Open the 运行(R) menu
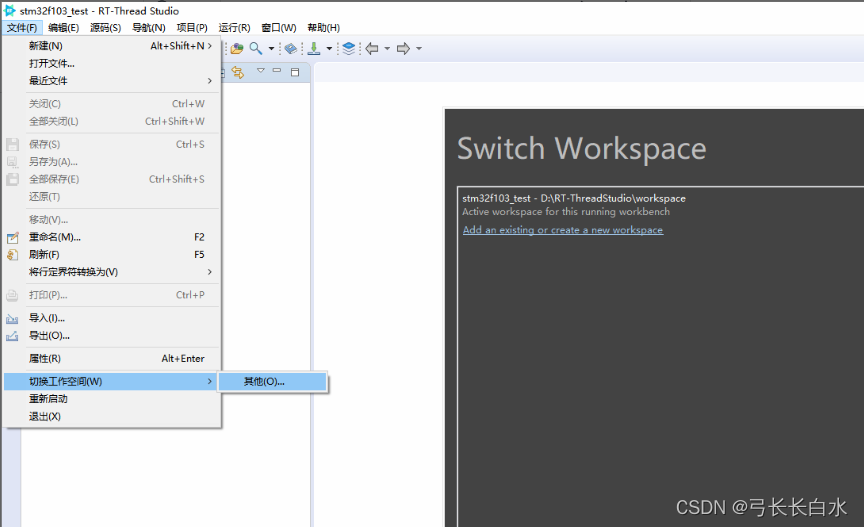Screen dimensions: 864x527 [234, 28]
